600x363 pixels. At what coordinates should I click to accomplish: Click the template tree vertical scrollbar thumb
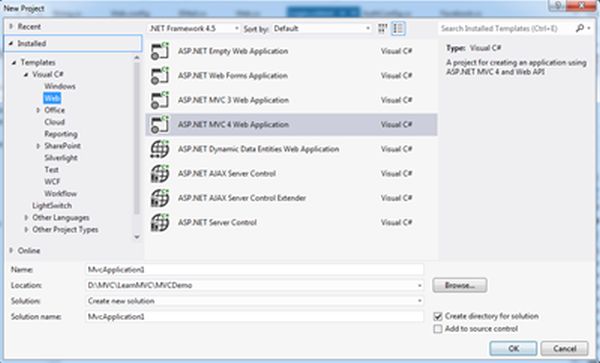click(137, 138)
